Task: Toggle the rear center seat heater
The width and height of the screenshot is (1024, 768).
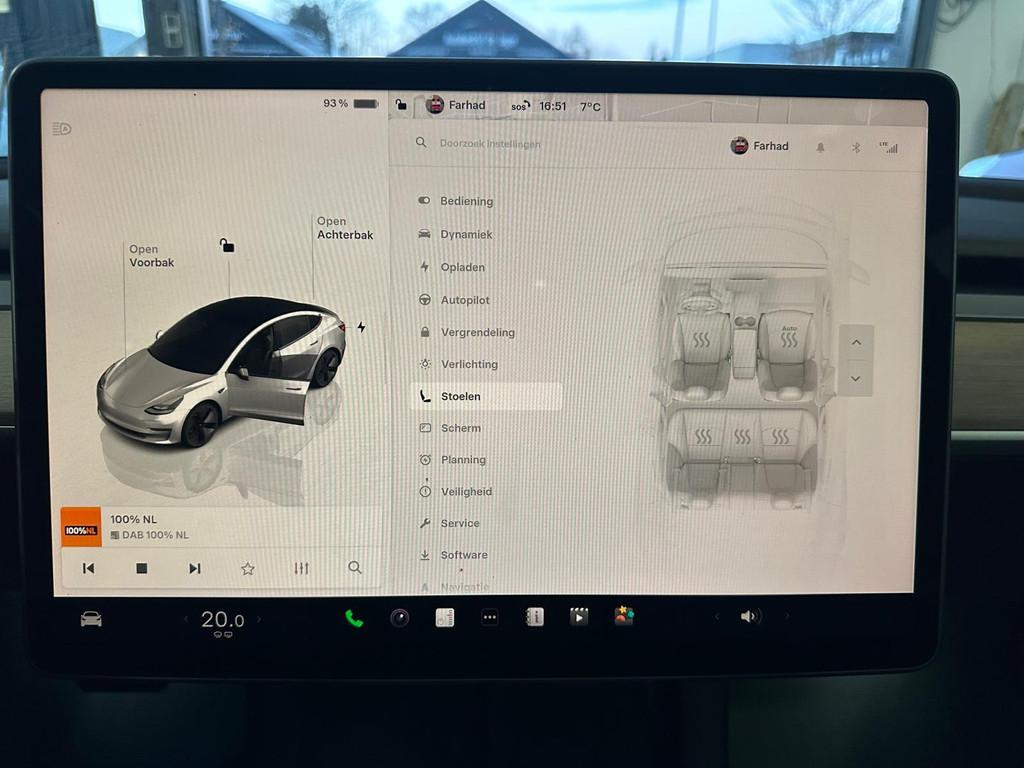Action: pos(741,437)
